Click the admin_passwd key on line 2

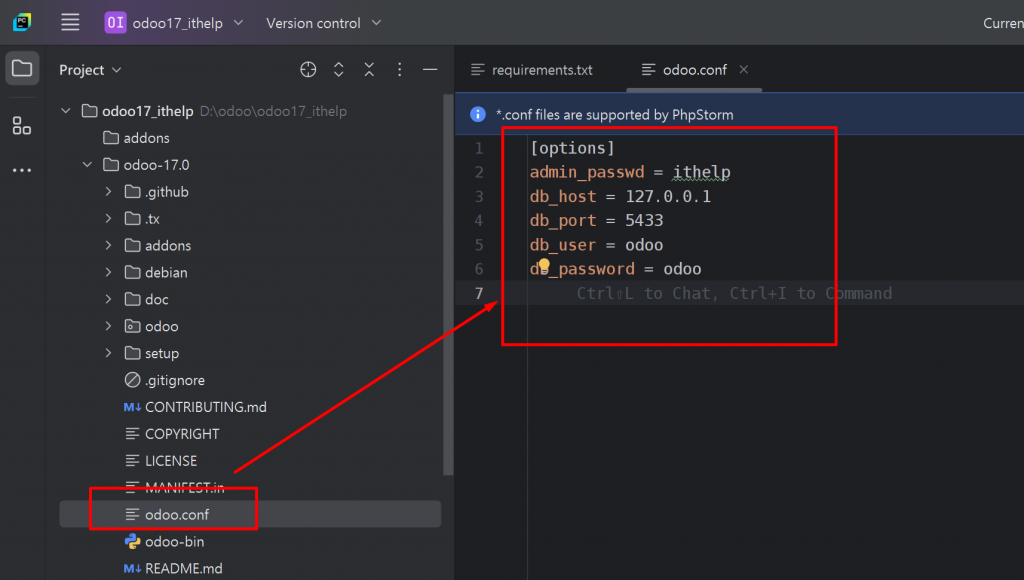[587, 172]
